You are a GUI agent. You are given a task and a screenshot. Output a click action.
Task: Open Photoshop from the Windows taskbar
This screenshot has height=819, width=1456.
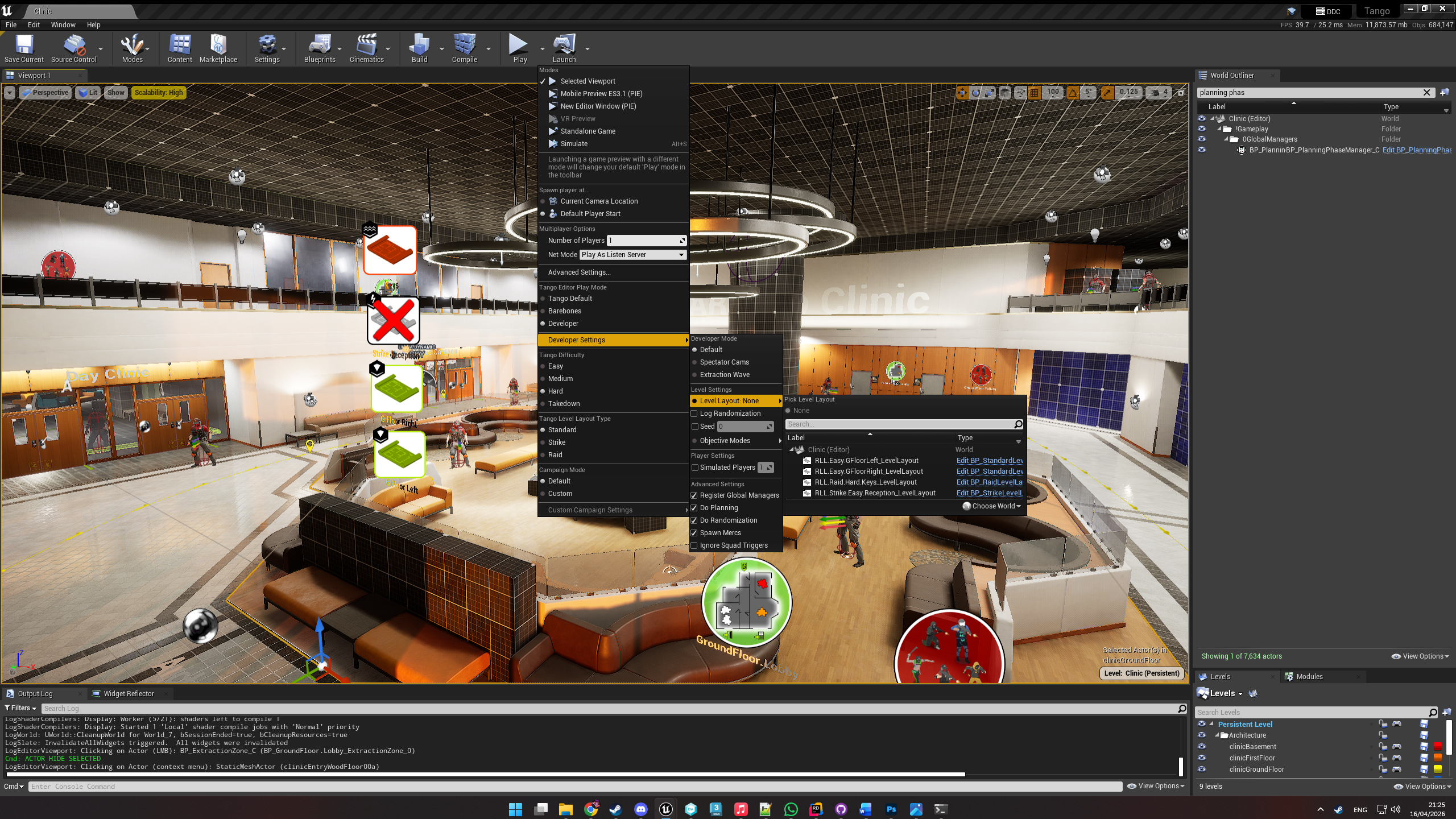coord(891,809)
